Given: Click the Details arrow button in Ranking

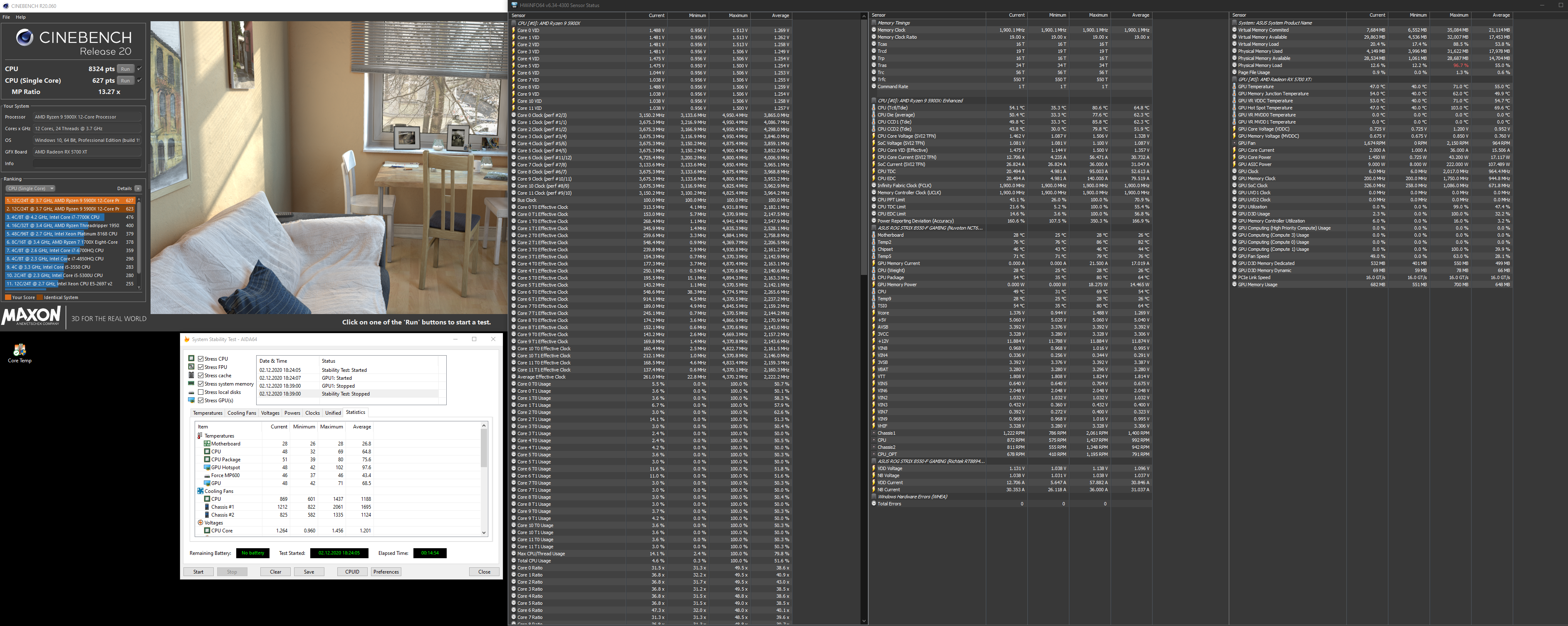Looking at the screenshot, I should [138, 188].
